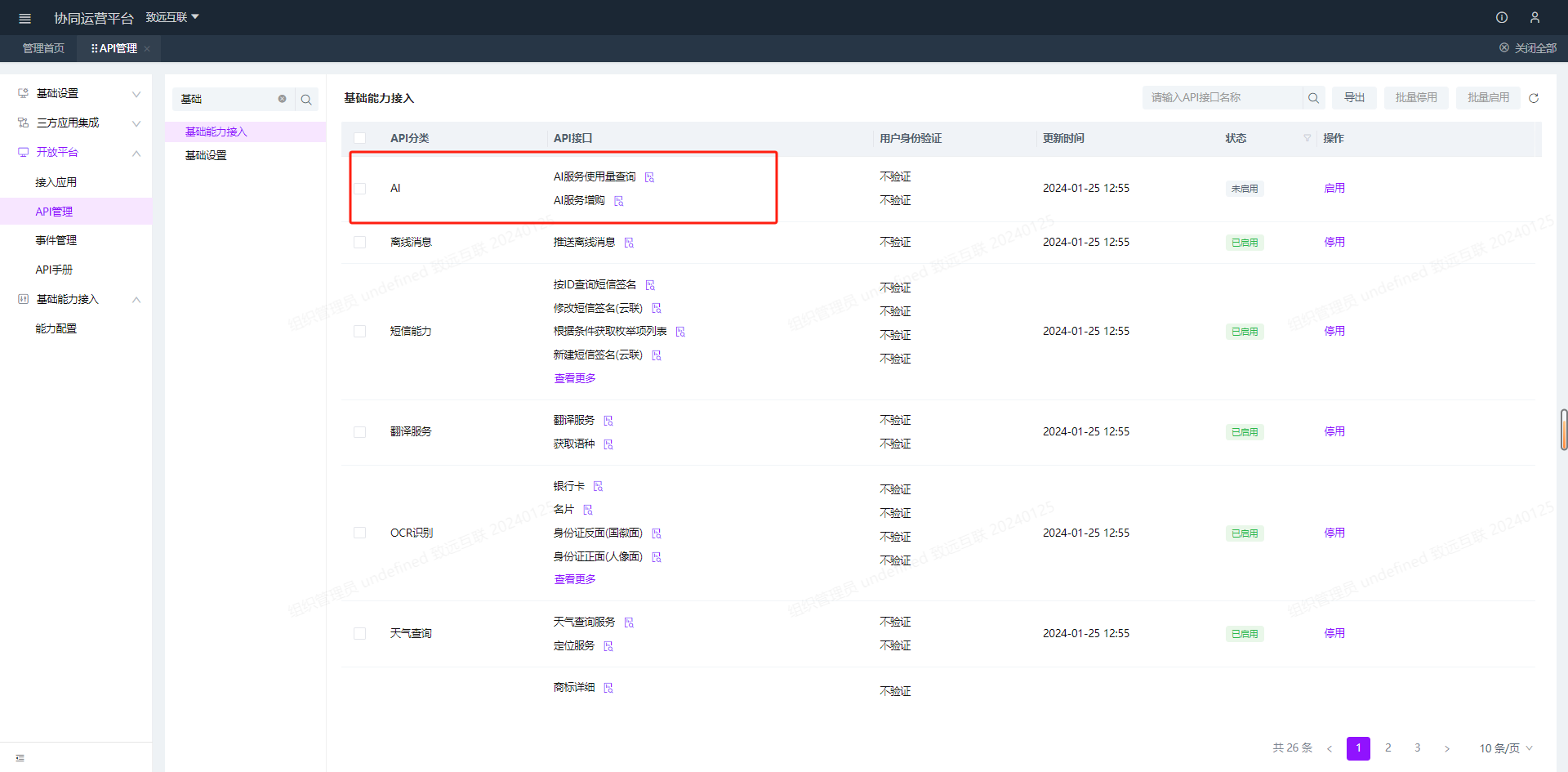The image size is (1568, 772).
Task: Open document icon next to AI服务使用量查询
Action: [649, 177]
